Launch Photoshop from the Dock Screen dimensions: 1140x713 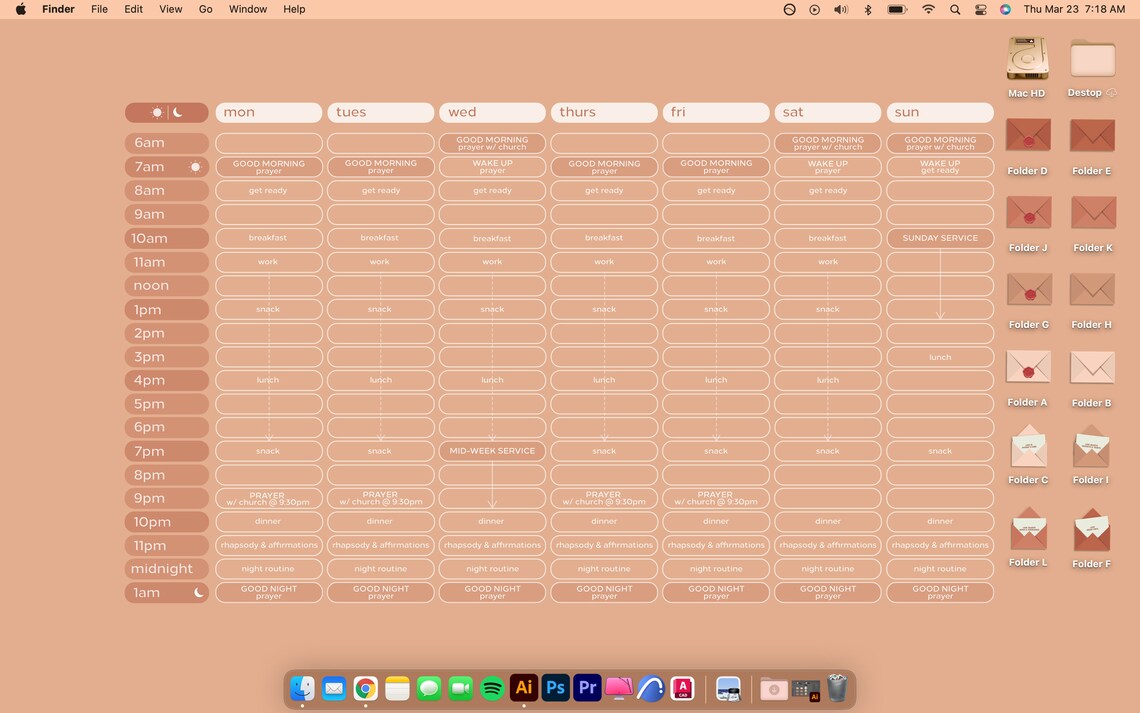tap(555, 688)
